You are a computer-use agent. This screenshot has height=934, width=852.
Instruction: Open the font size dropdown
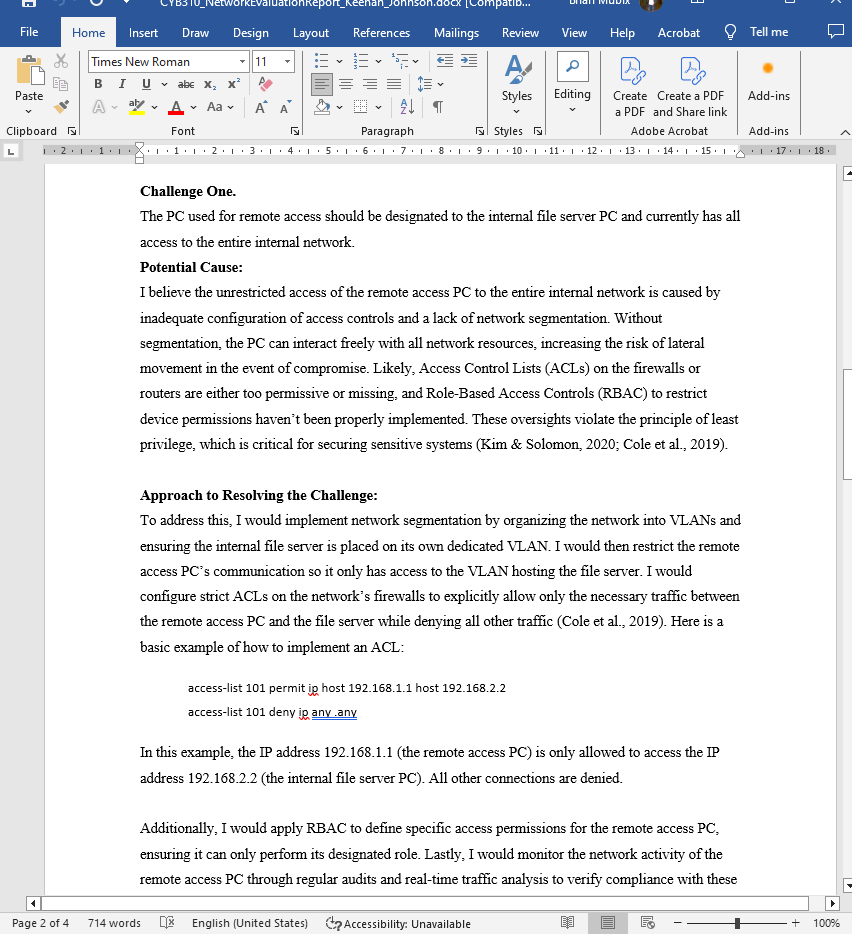[x=287, y=61]
